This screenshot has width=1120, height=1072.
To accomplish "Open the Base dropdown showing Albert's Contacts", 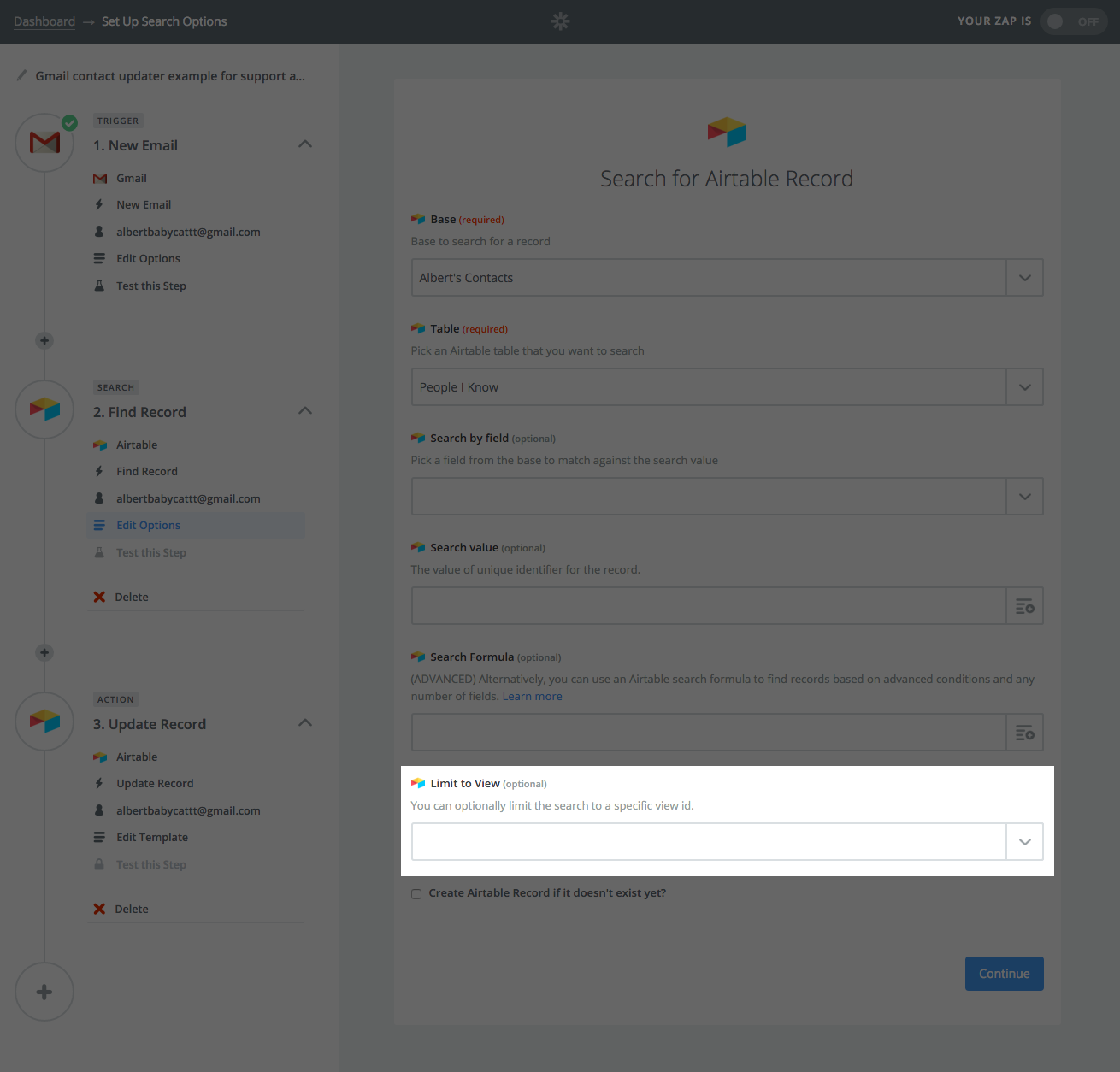I will [727, 278].
